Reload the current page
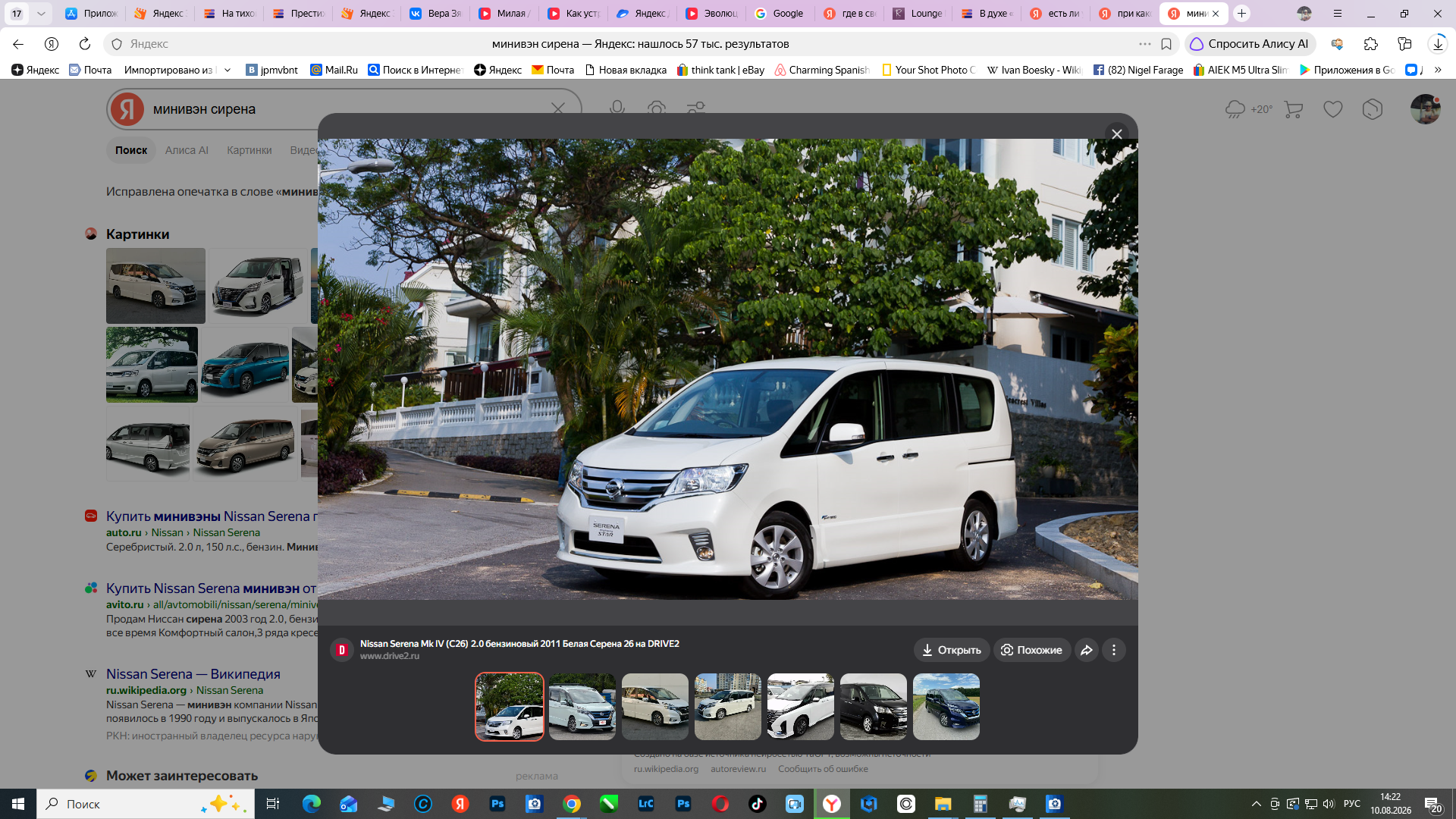 85,44
